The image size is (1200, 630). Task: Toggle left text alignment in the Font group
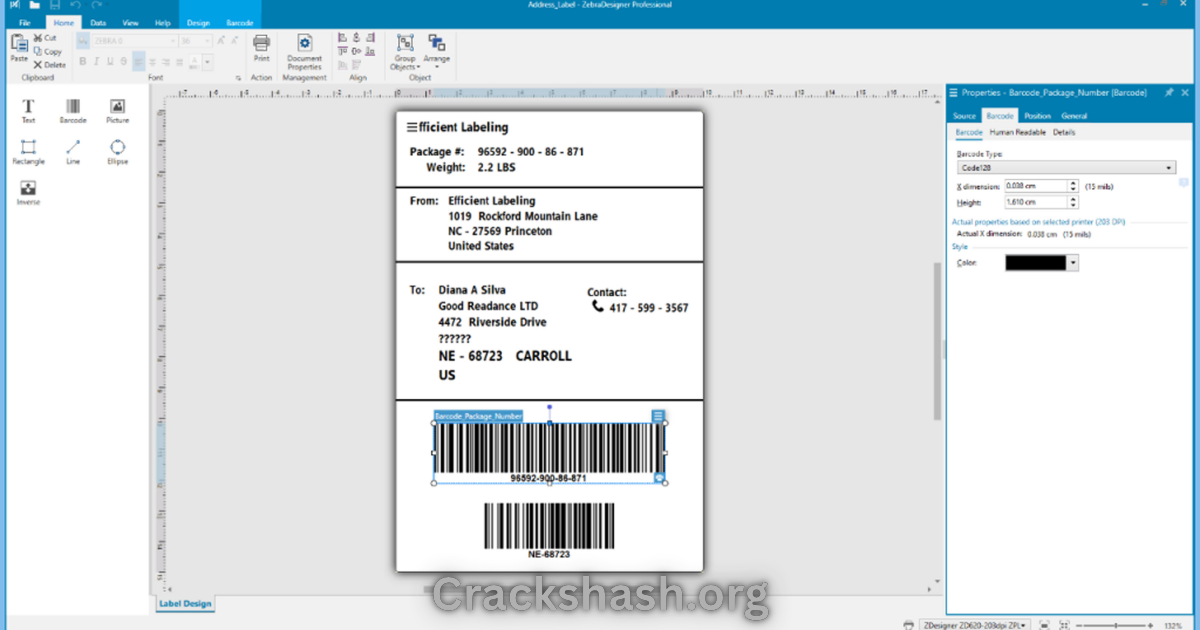click(139, 61)
